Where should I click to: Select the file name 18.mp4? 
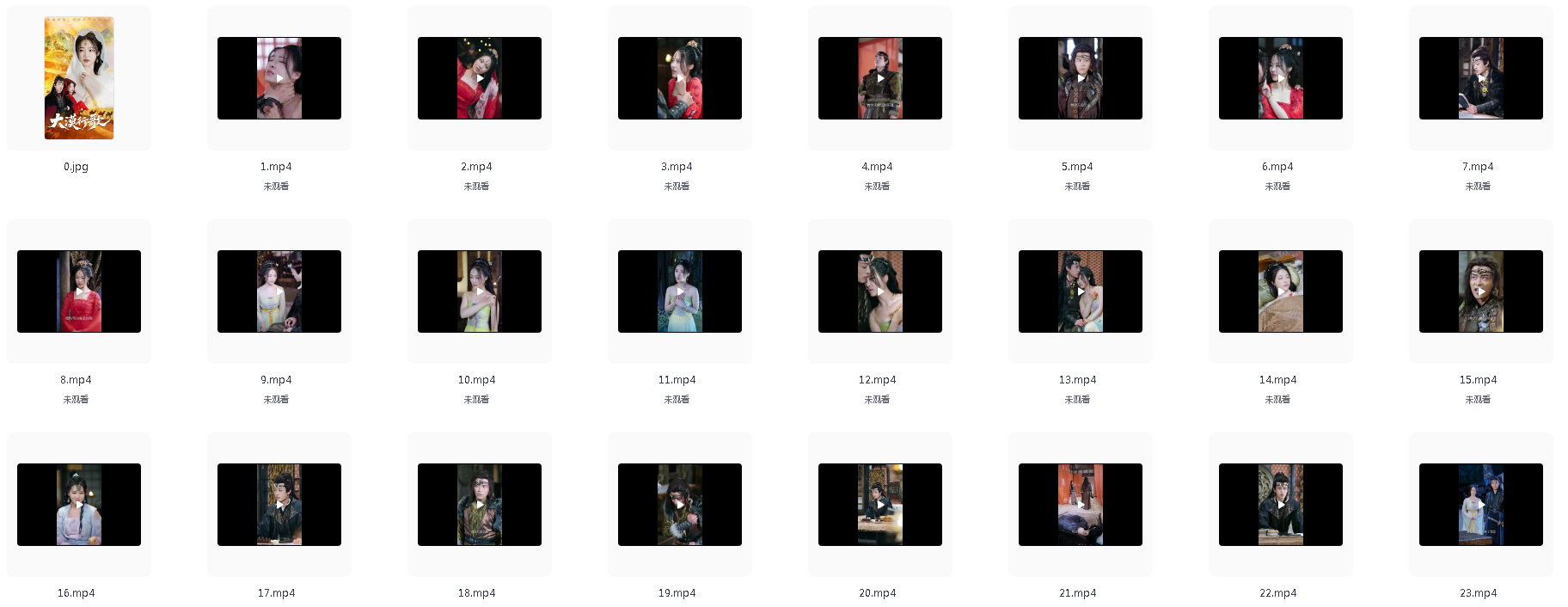(x=476, y=593)
